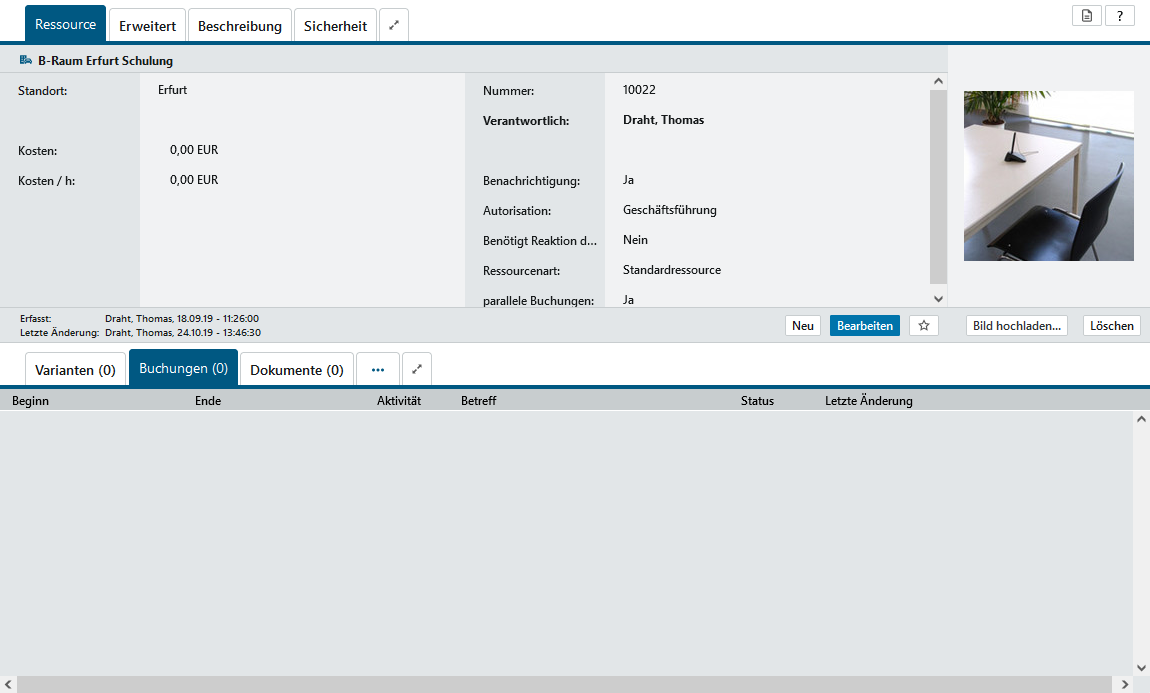The image size is (1150, 693).
Task: Open the three-dots more tabs menu
Action: tap(378, 369)
